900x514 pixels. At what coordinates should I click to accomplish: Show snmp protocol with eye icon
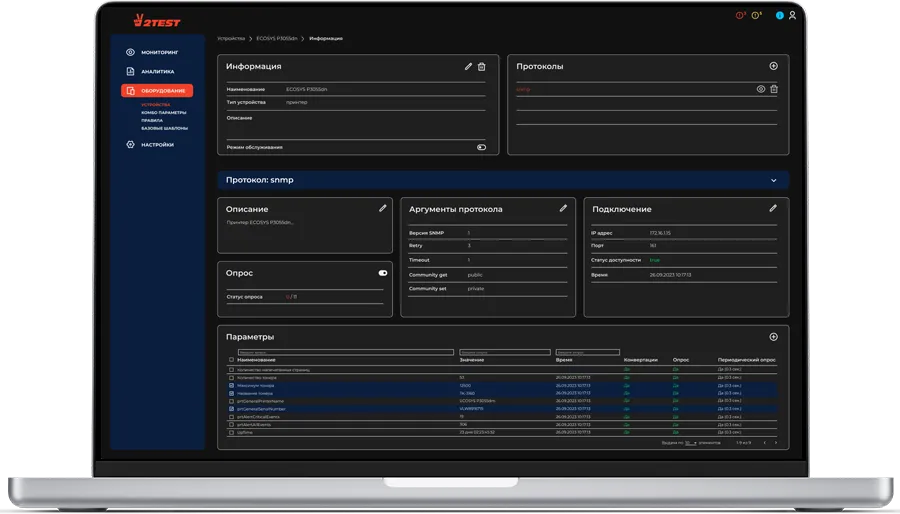click(760, 89)
